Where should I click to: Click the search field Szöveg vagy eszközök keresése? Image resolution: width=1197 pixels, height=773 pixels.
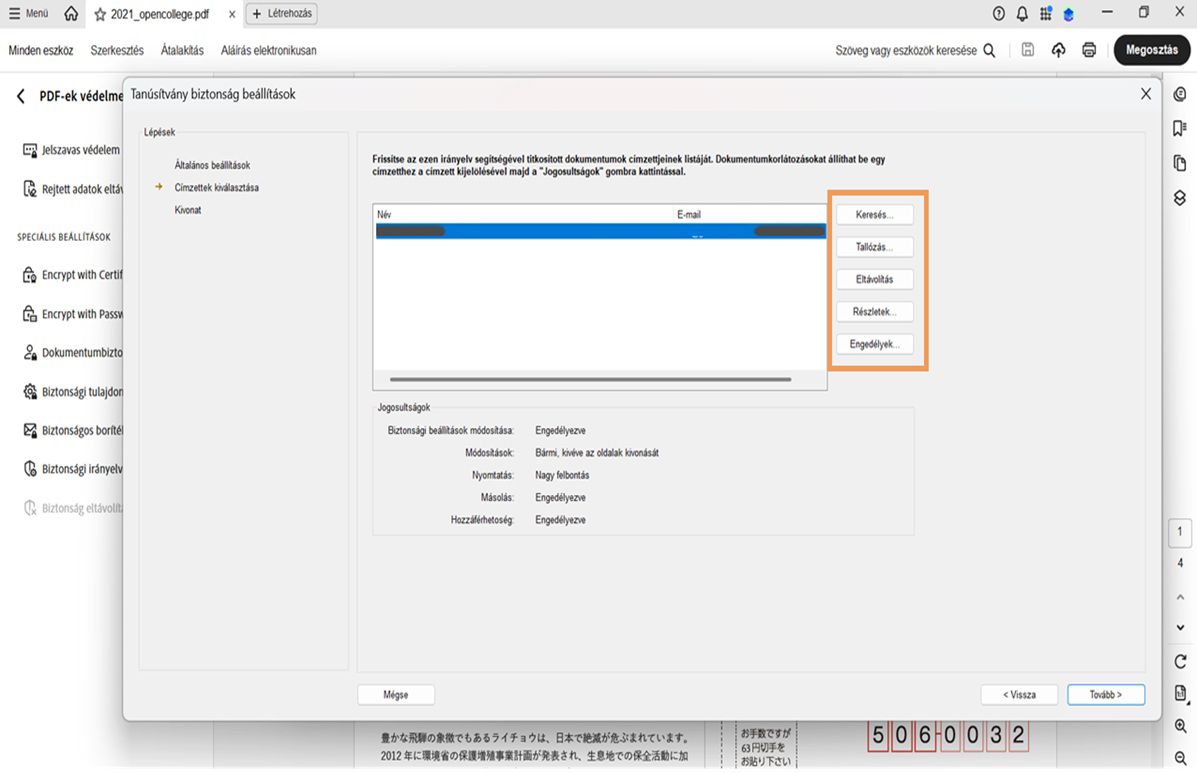915,50
